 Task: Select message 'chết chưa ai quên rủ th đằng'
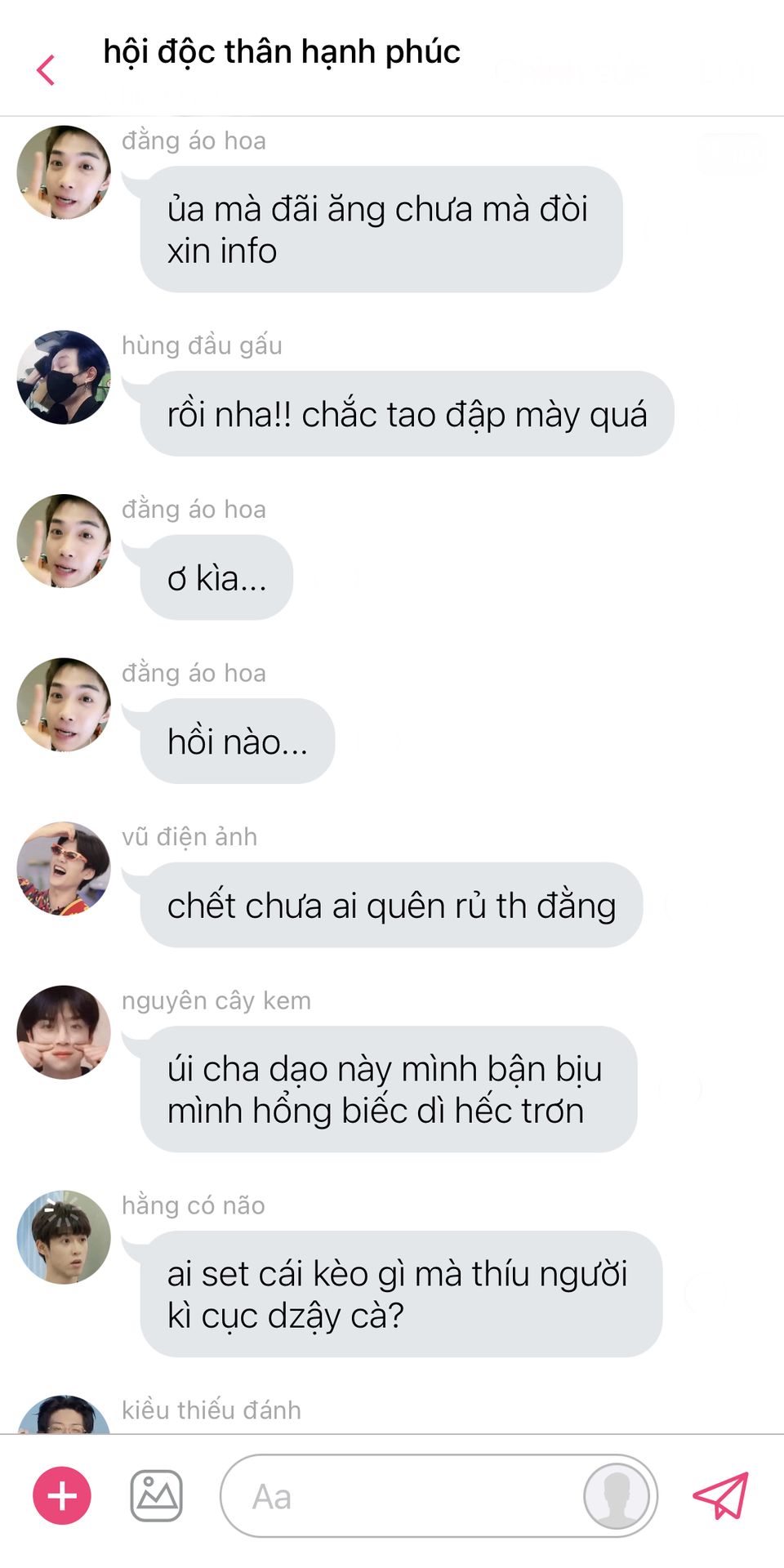pos(391,905)
